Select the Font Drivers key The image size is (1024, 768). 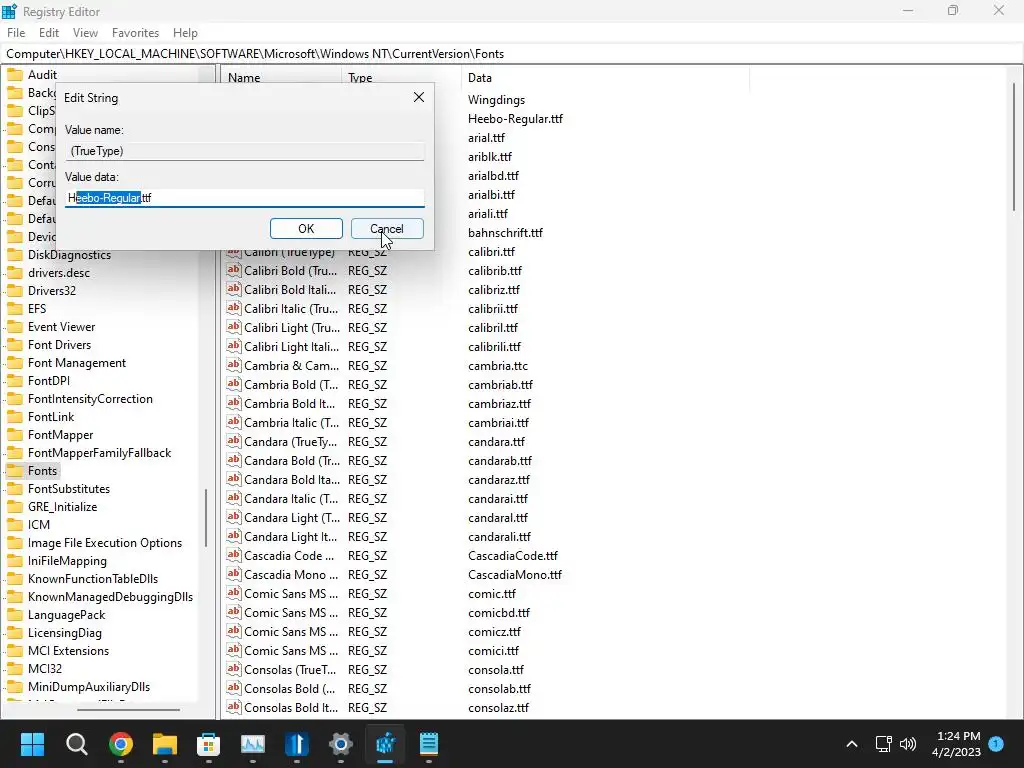(x=59, y=344)
